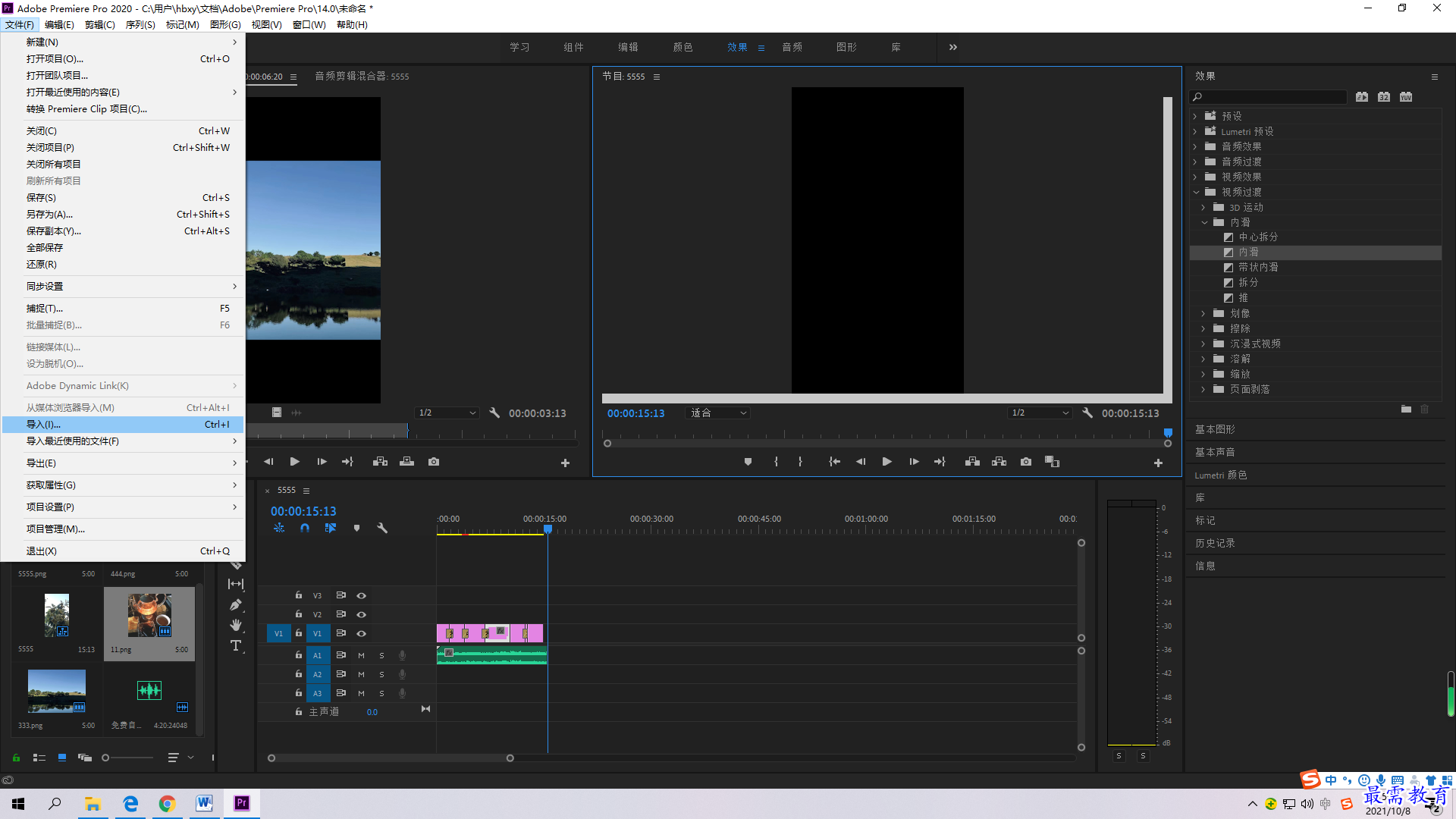1456x819 pixels.
Task: Open Program monitor wrench settings
Action: (x=1087, y=413)
